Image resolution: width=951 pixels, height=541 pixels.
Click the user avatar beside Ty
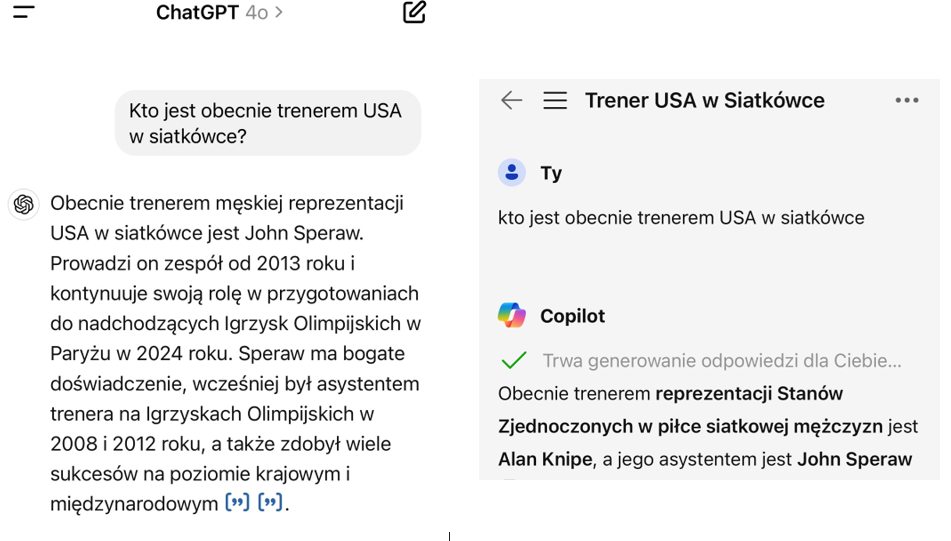(x=512, y=173)
